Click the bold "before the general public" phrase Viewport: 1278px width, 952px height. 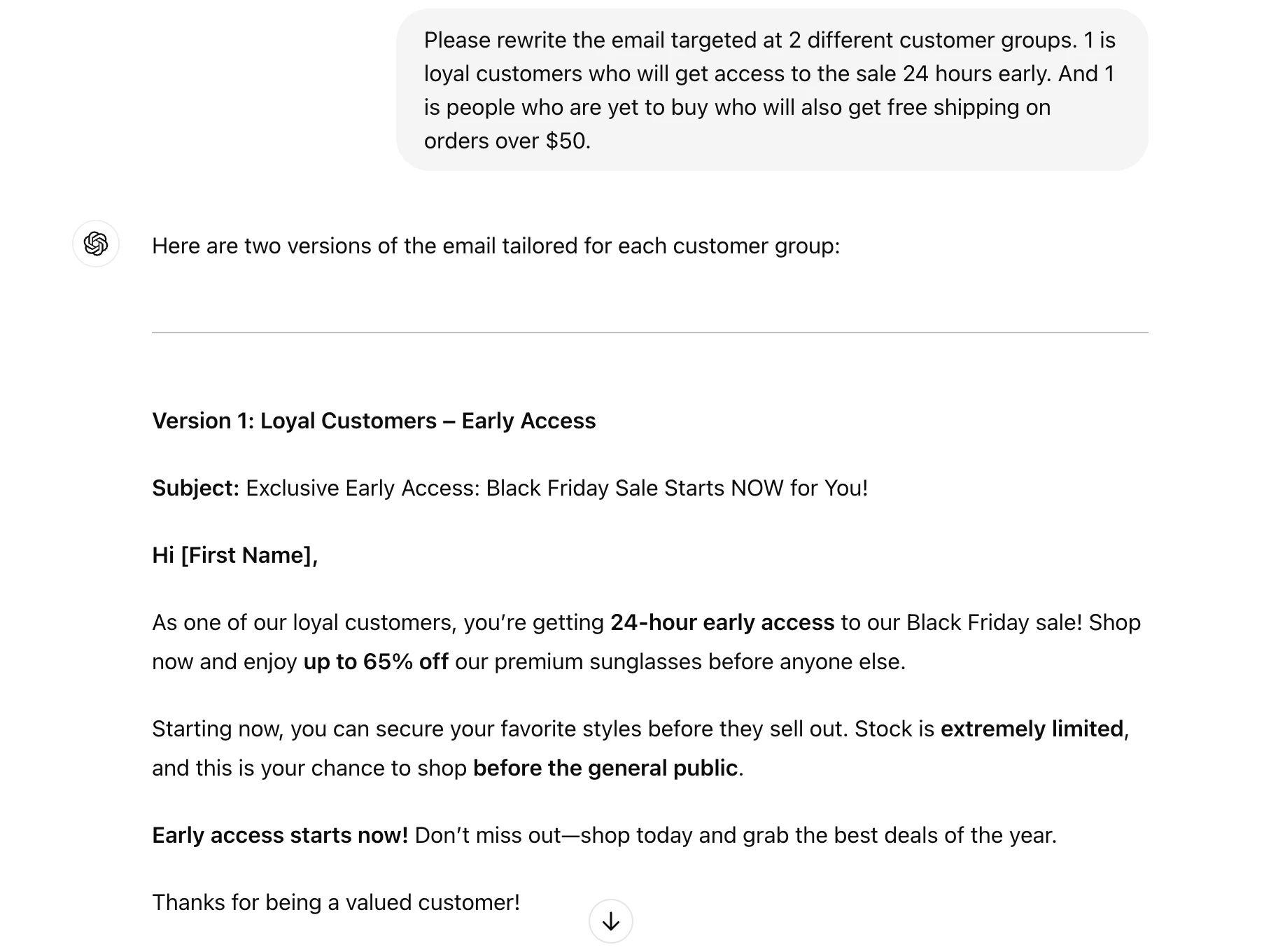(605, 768)
